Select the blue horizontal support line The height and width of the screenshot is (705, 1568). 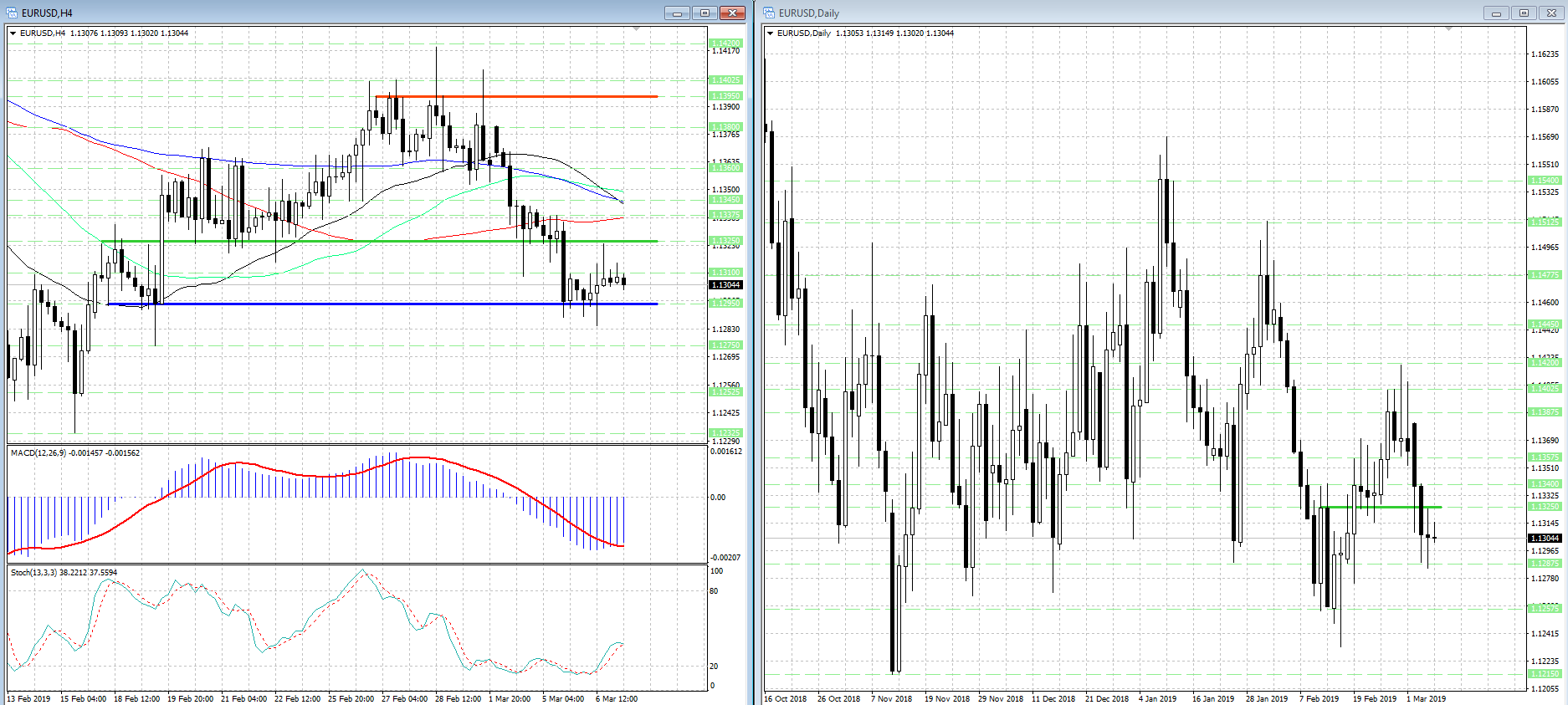click(377, 304)
